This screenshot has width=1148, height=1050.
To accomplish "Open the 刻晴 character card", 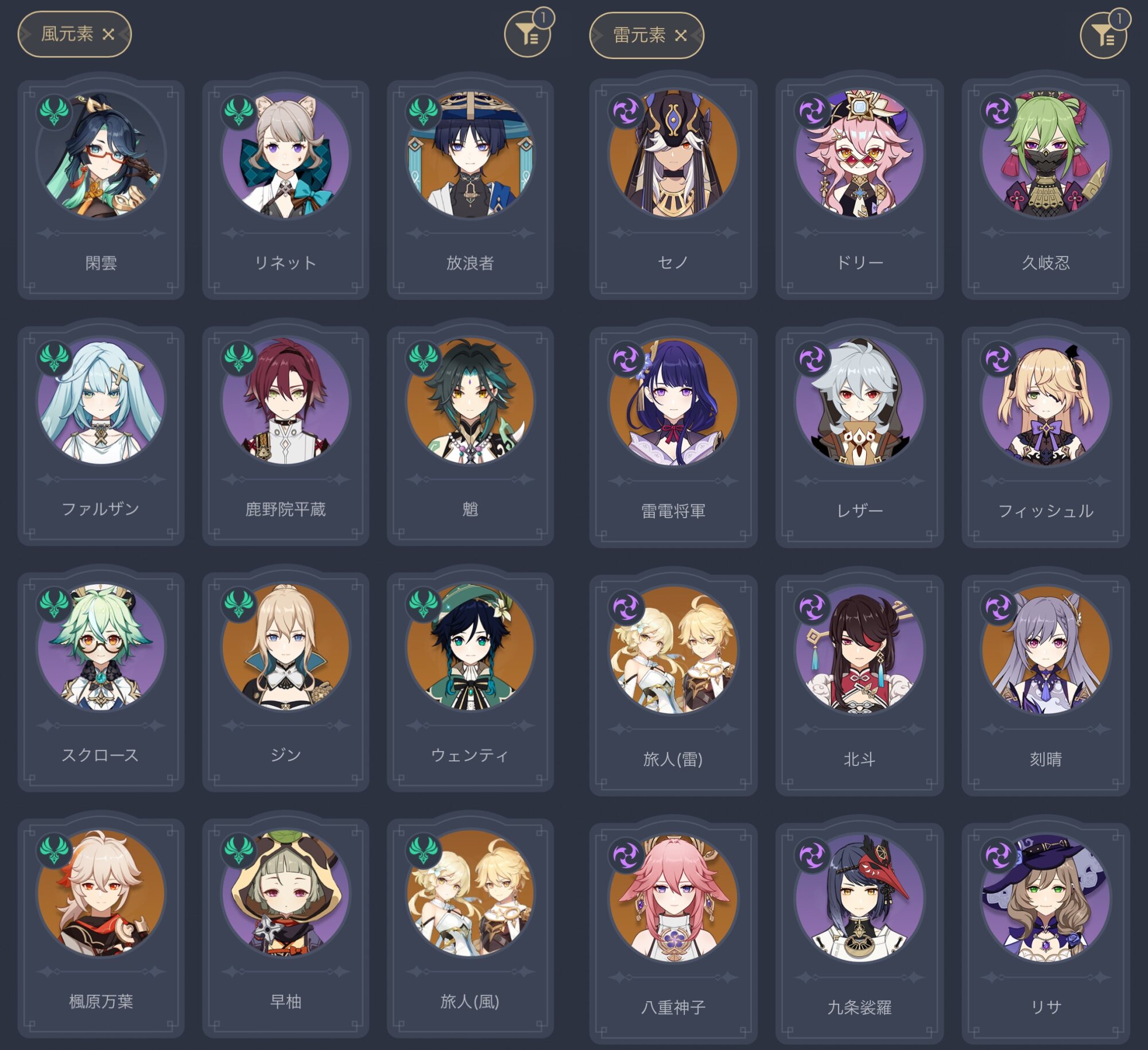I will coord(1046,686).
